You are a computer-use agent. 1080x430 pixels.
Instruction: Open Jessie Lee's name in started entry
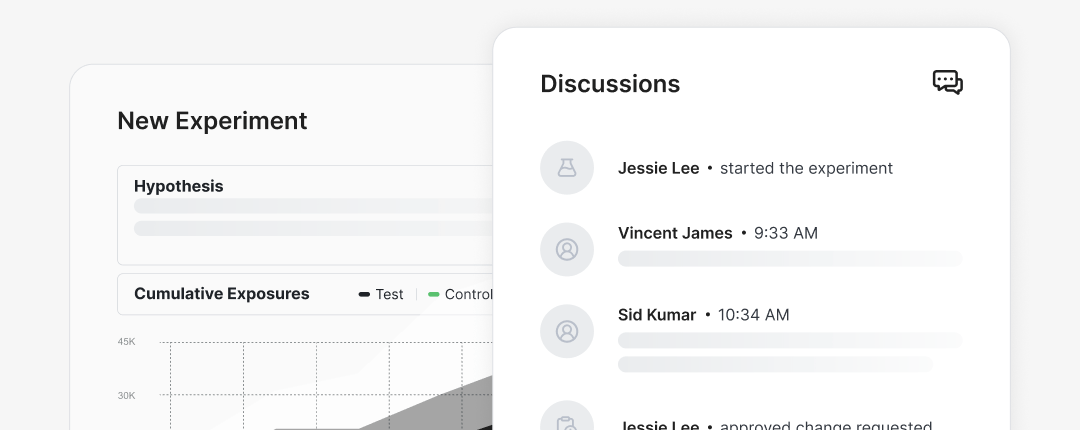[658, 168]
